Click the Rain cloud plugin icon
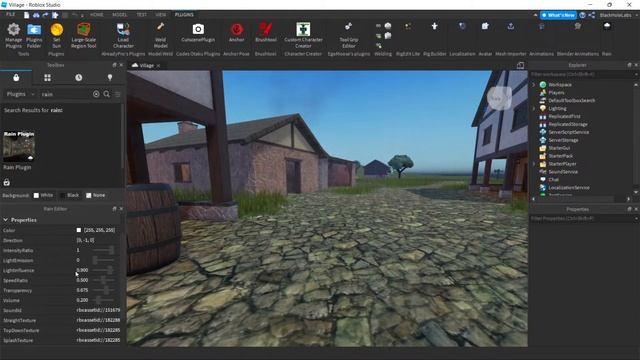 coord(607,26)
